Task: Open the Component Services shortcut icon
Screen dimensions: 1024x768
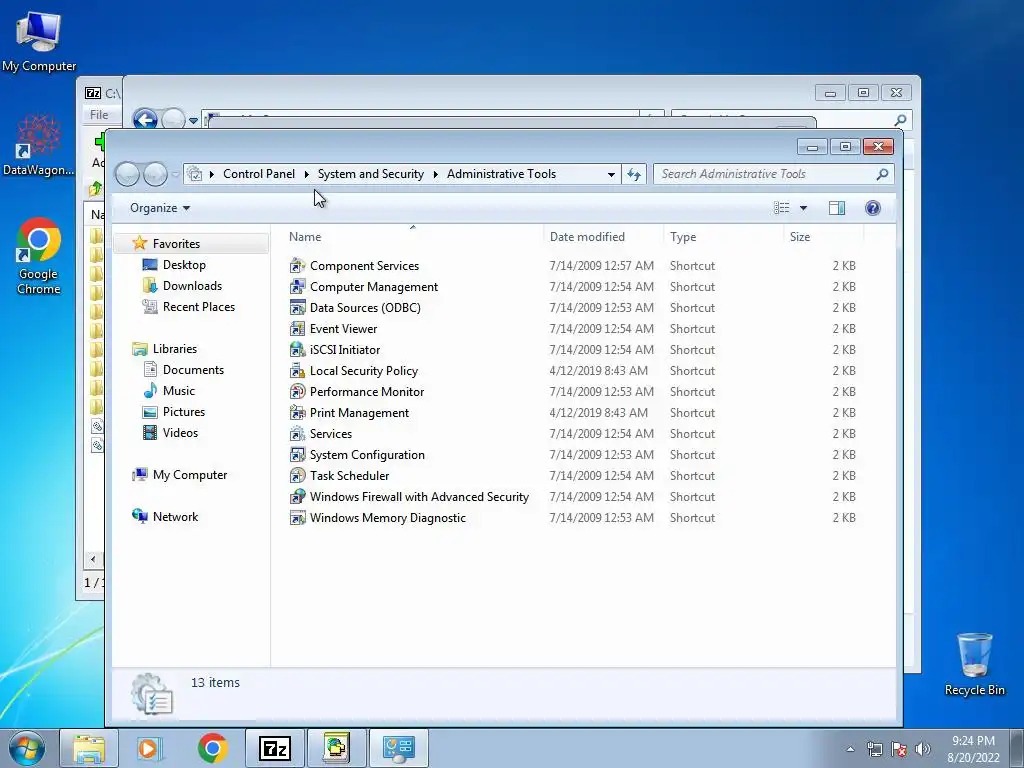Action: (x=297, y=266)
